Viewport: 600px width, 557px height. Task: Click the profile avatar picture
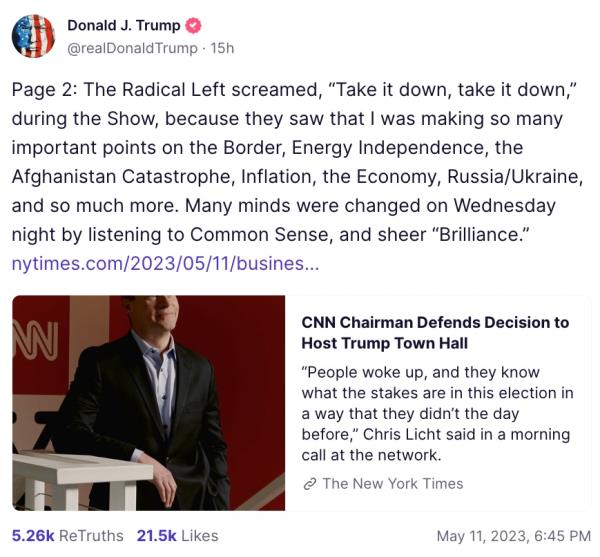pyautogui.click(x=33, y=36)
